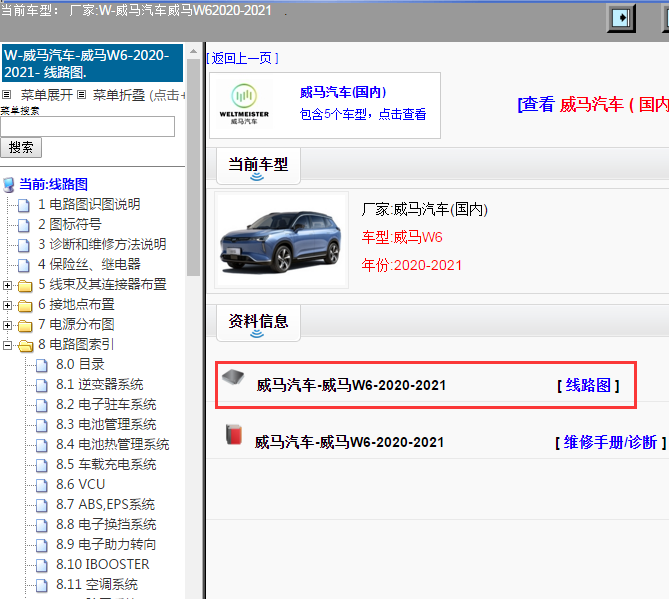Click the page icon for 8.5 车载充电系统
Screen dimensions: 669x599
pos(42,465)
